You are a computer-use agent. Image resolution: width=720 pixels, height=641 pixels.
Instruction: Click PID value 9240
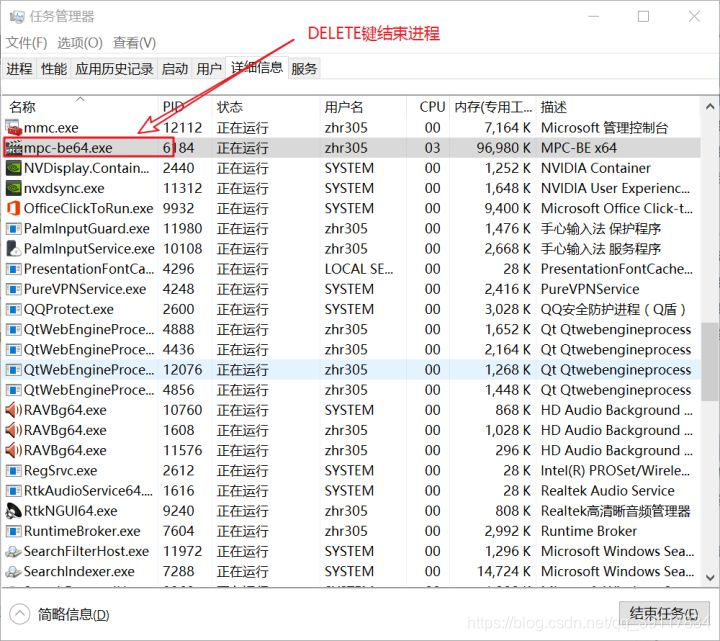click(x=178, y=511)
